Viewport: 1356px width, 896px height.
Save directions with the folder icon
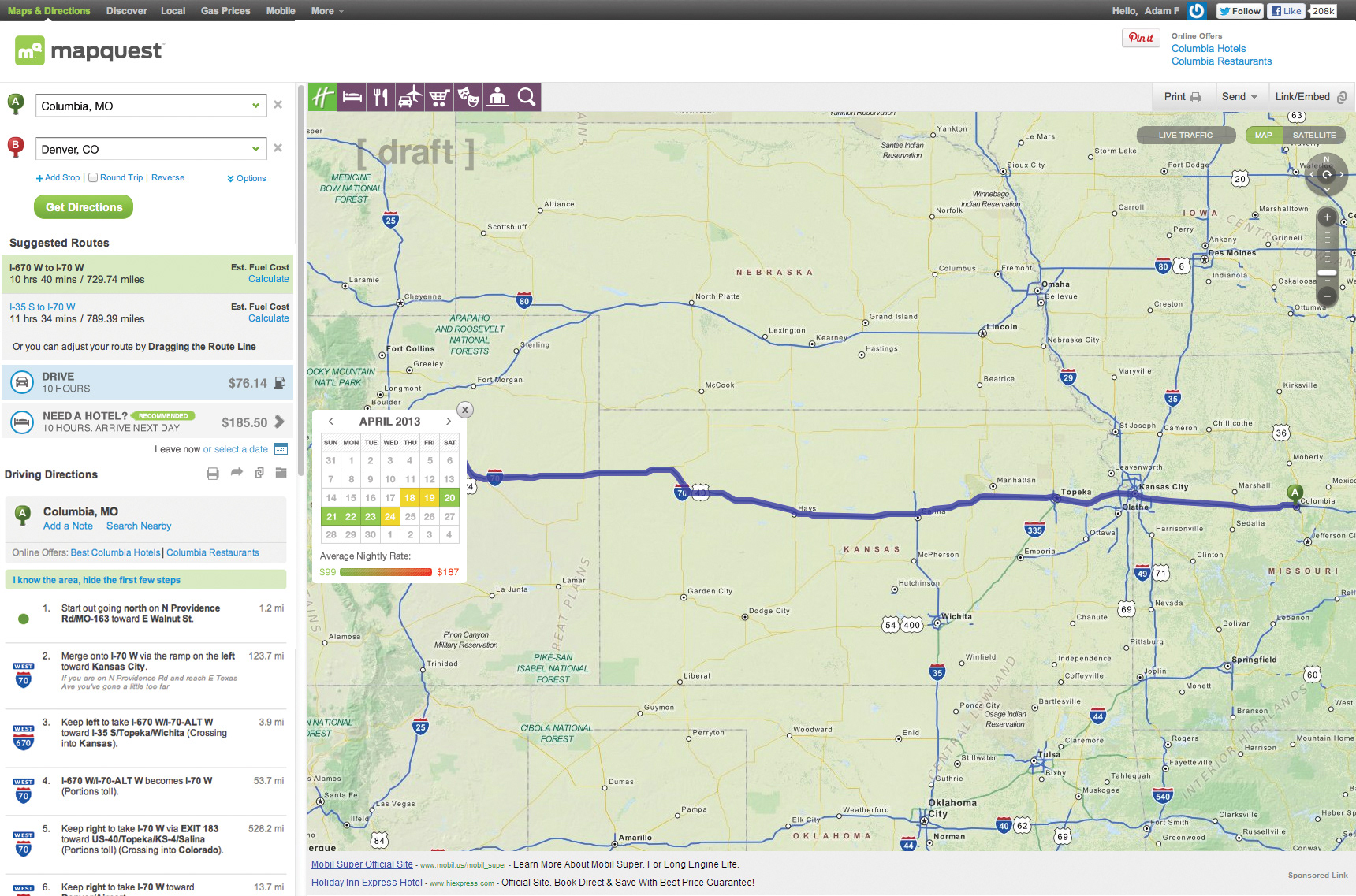pos(281,473)
